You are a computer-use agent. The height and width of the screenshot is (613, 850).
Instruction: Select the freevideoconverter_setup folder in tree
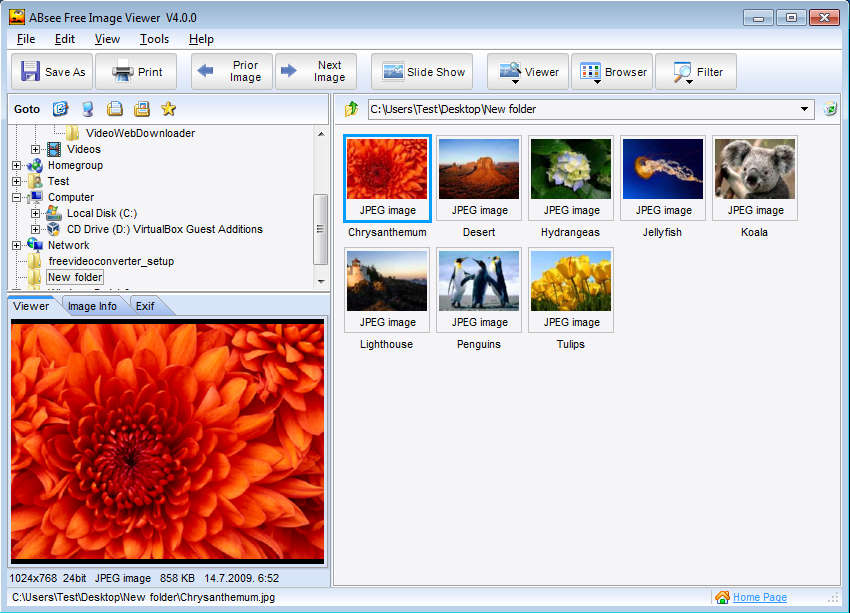click(x=111, y=261)
